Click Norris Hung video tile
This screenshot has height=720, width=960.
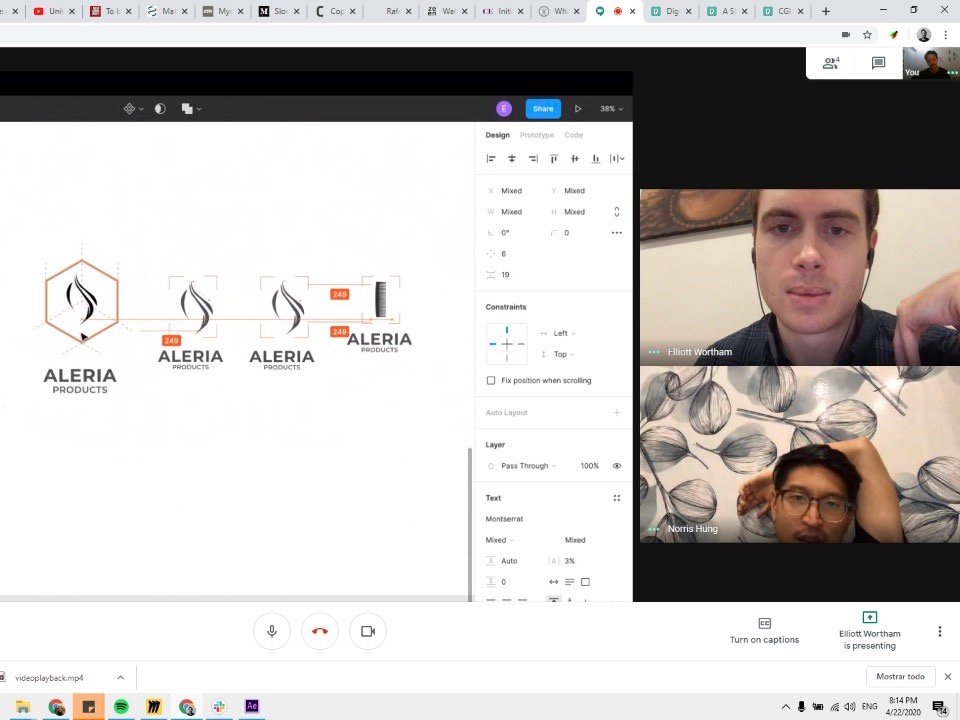tap(800, 454)
